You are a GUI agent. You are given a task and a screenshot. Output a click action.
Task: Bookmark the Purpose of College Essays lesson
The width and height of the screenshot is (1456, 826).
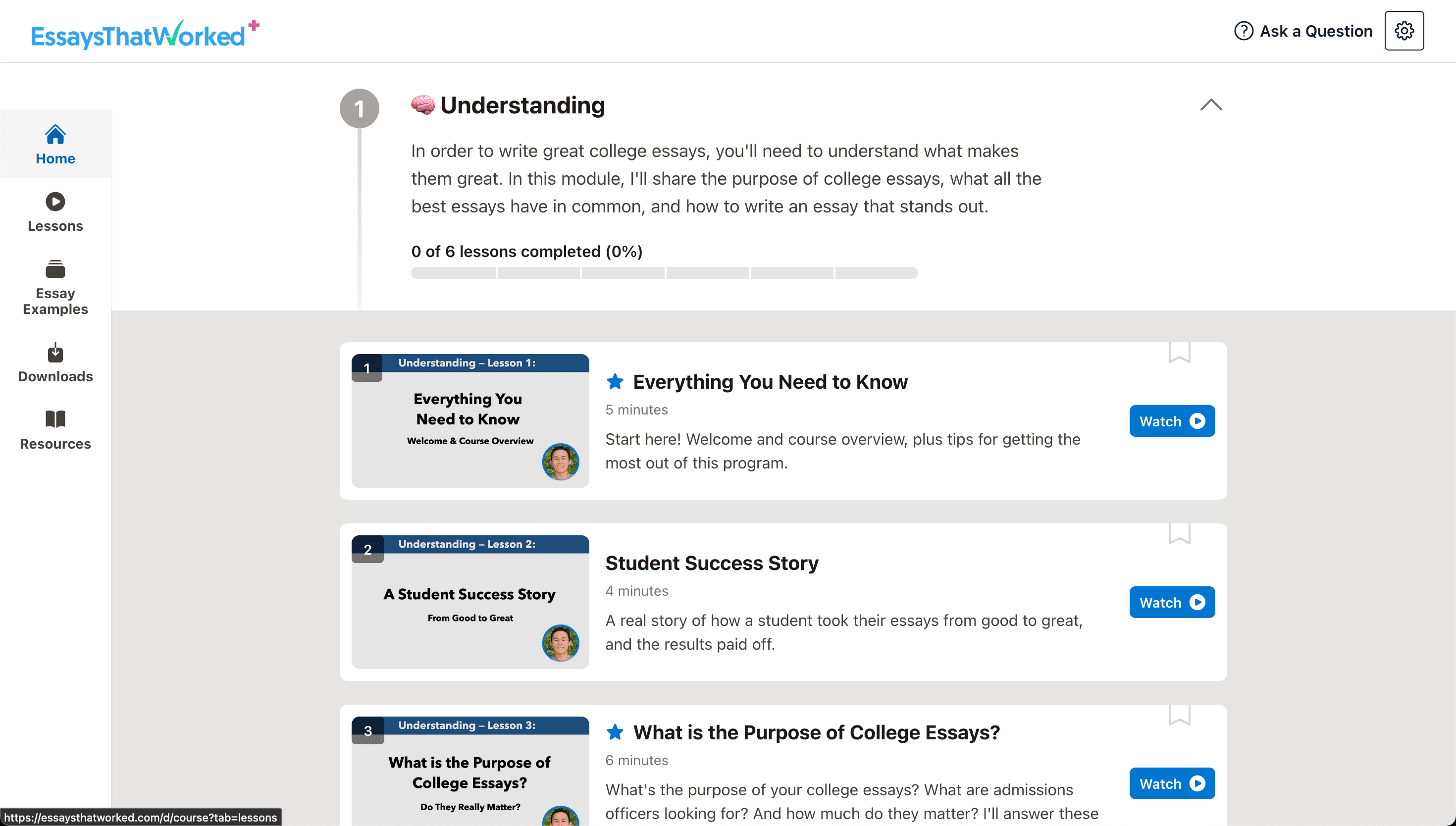[1179, 716]
